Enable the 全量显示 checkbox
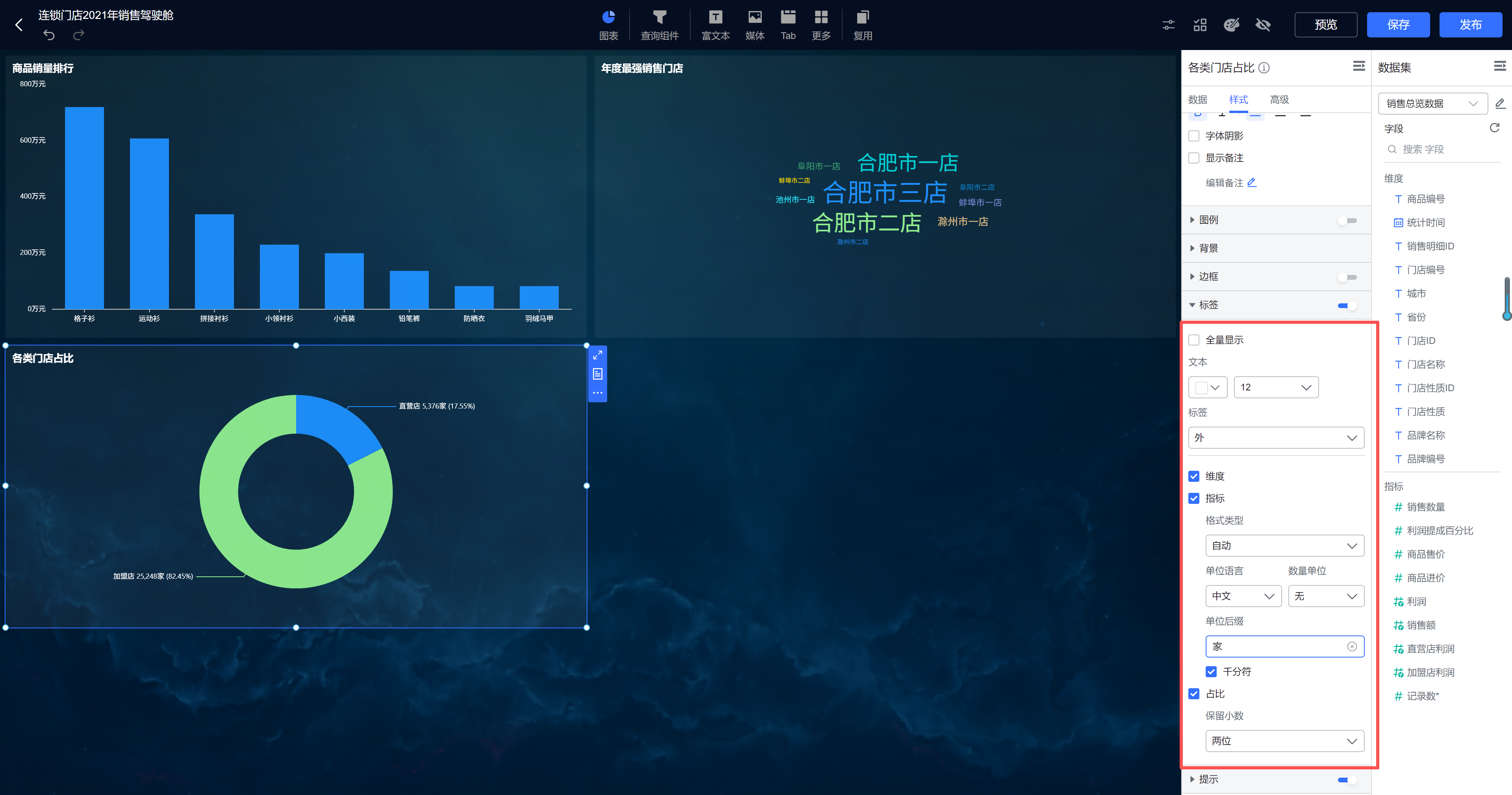1512x795 pixels. pyautogui.click(x=1194, y=340)
